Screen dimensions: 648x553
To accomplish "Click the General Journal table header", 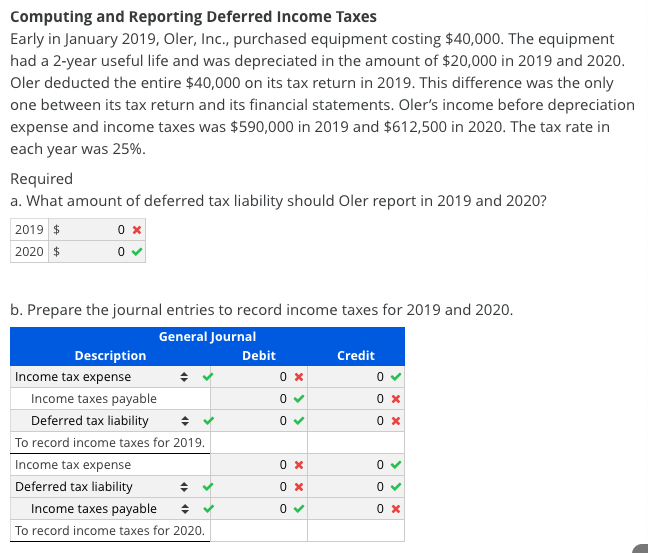I will [x=207, y=336].
